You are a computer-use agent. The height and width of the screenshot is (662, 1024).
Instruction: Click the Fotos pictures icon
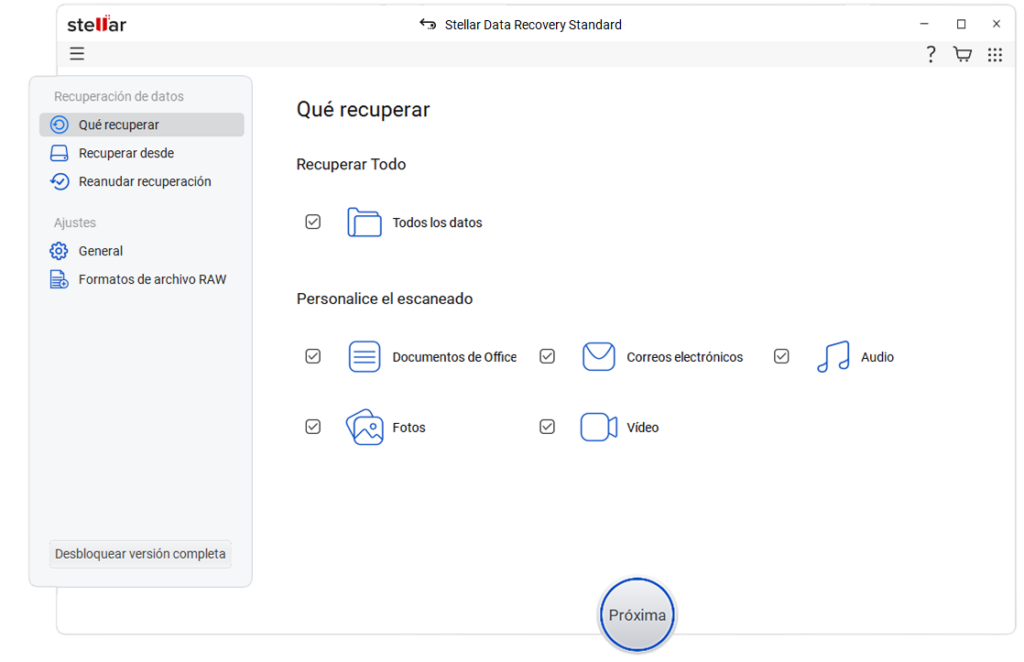(x=364, y=427)
